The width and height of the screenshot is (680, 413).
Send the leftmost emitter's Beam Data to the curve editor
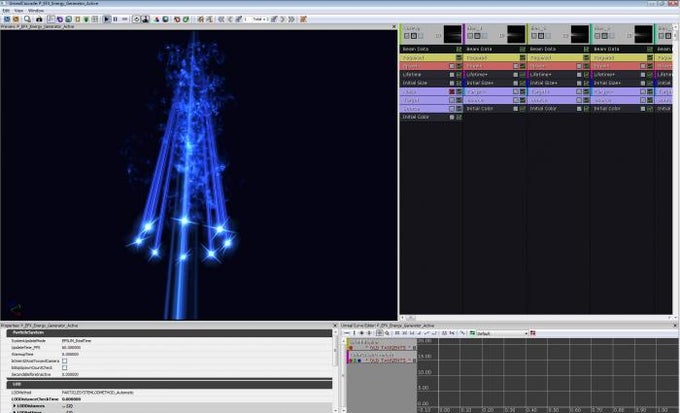[x=459, y=49]
